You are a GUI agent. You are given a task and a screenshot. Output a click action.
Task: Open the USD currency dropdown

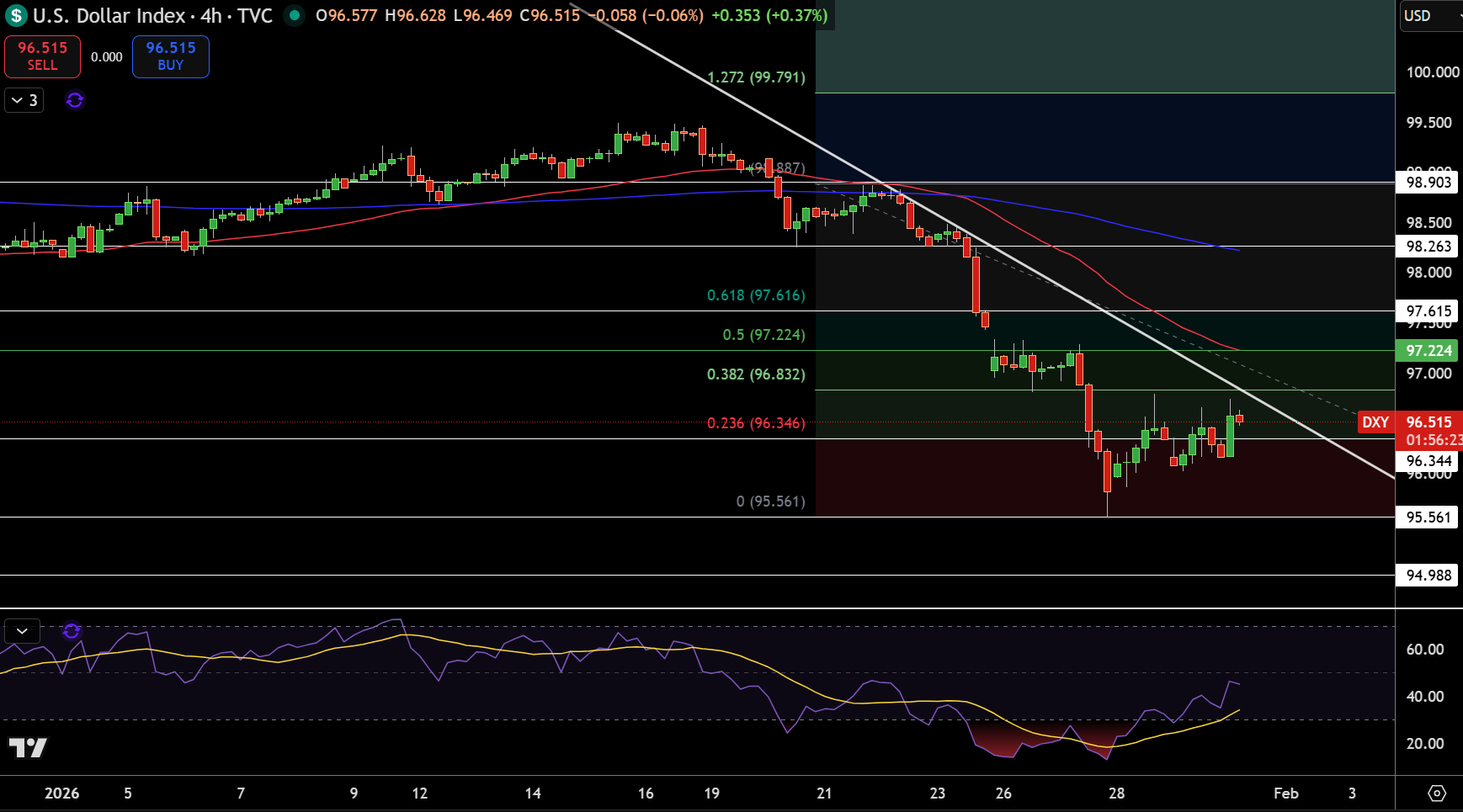pyautogui.click(x=1431, y=16)
